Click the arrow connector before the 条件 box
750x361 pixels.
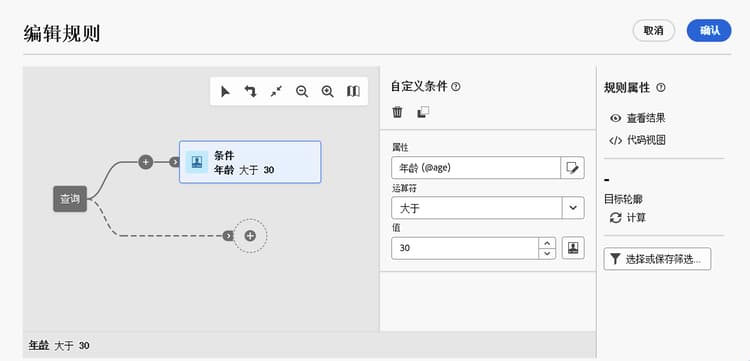tap(175, 162)
